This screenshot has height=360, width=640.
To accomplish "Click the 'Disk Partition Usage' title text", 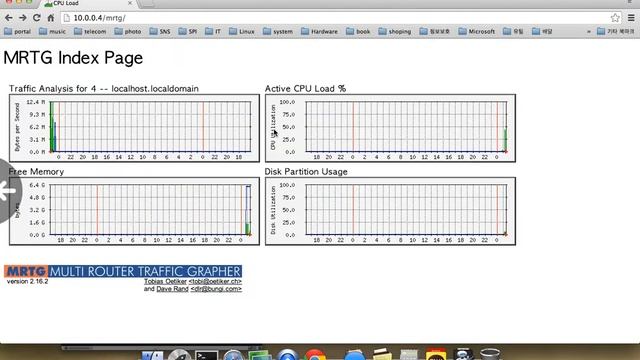I will [306, 171].
